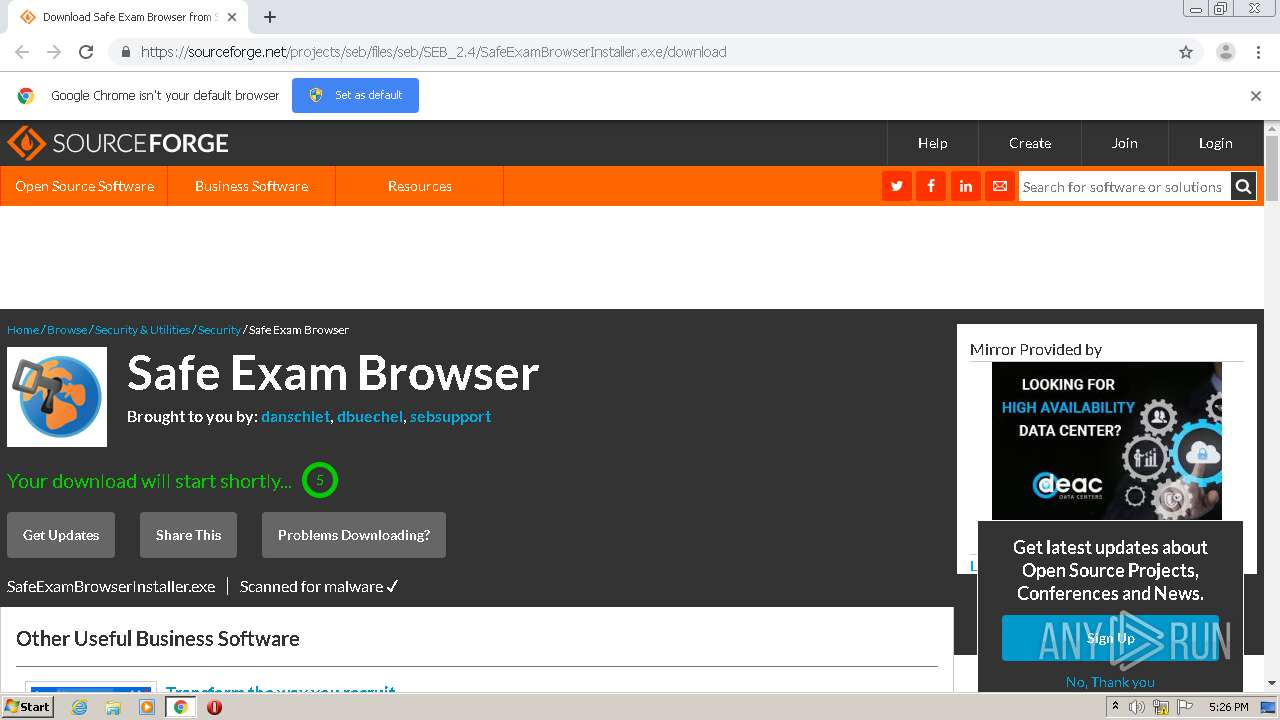The width and height of the screenshot is (1280, 720).
Task: Click the SourceForge logo
Action: pos(118,143)
